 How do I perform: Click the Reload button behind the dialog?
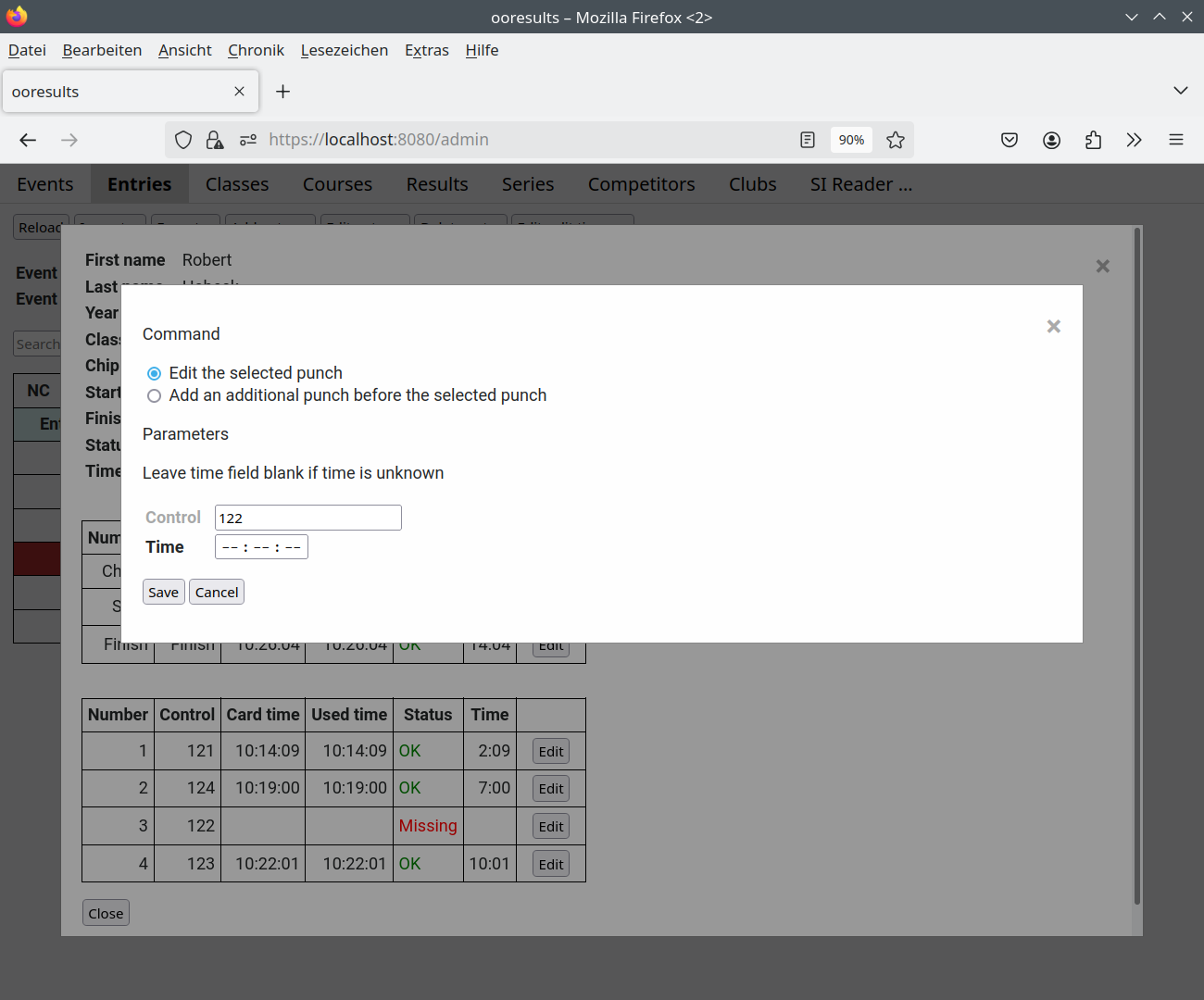tap(38, 228)
